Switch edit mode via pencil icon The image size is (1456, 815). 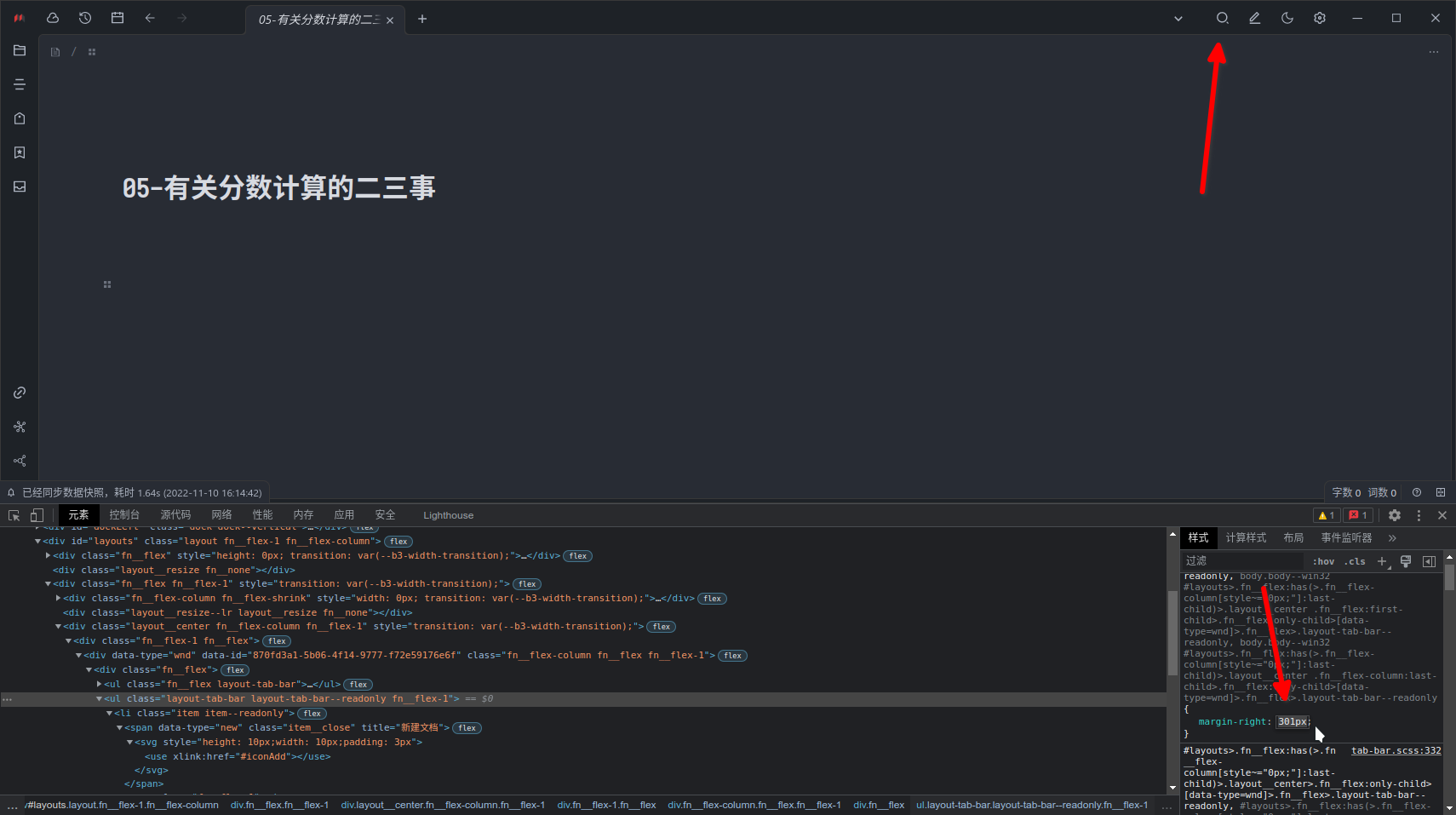tap(1254, 18)
